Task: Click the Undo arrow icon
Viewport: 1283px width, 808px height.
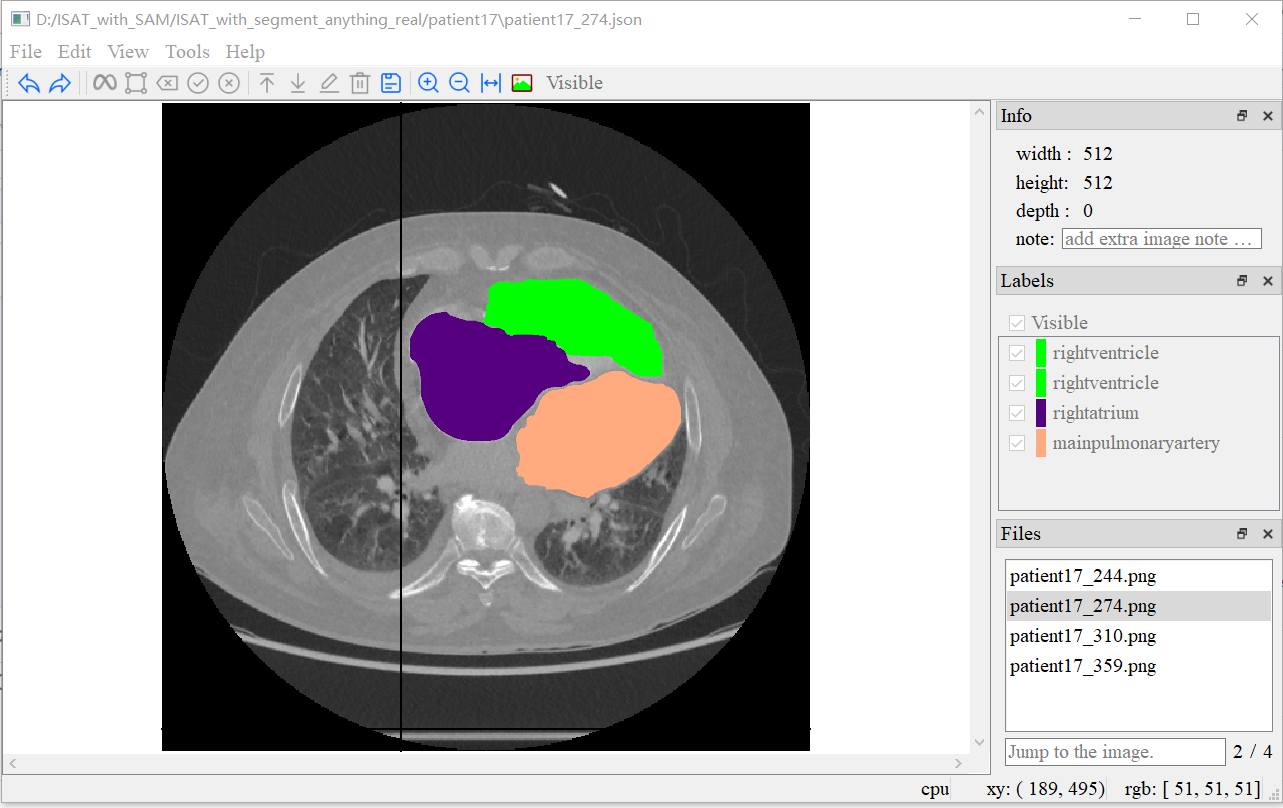Action: (28, 83)
